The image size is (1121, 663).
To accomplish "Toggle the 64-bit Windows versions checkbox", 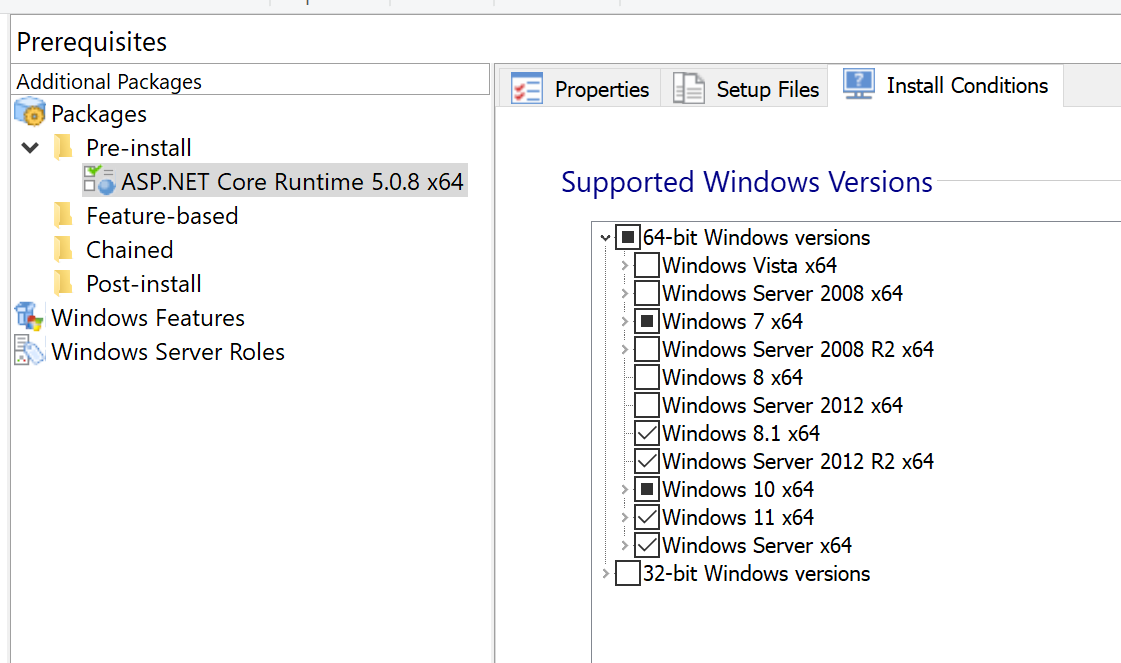I will (x=628, y=237).
